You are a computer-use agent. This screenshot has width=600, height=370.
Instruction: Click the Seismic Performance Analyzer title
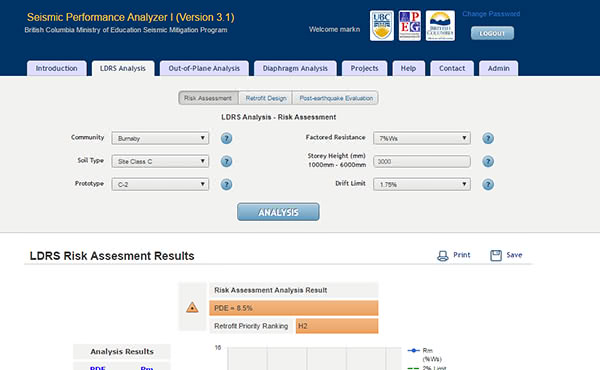pos(130,17)
